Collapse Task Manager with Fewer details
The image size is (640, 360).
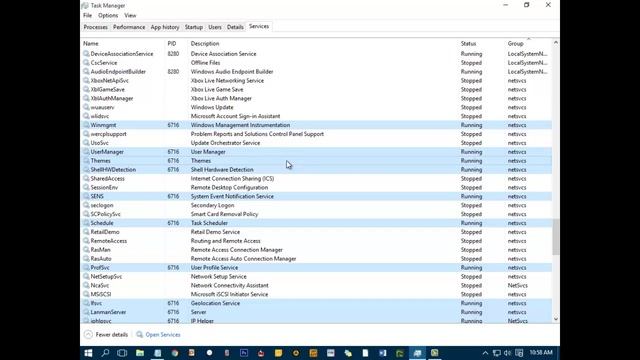pyautogui.click(x=106, y=335)
